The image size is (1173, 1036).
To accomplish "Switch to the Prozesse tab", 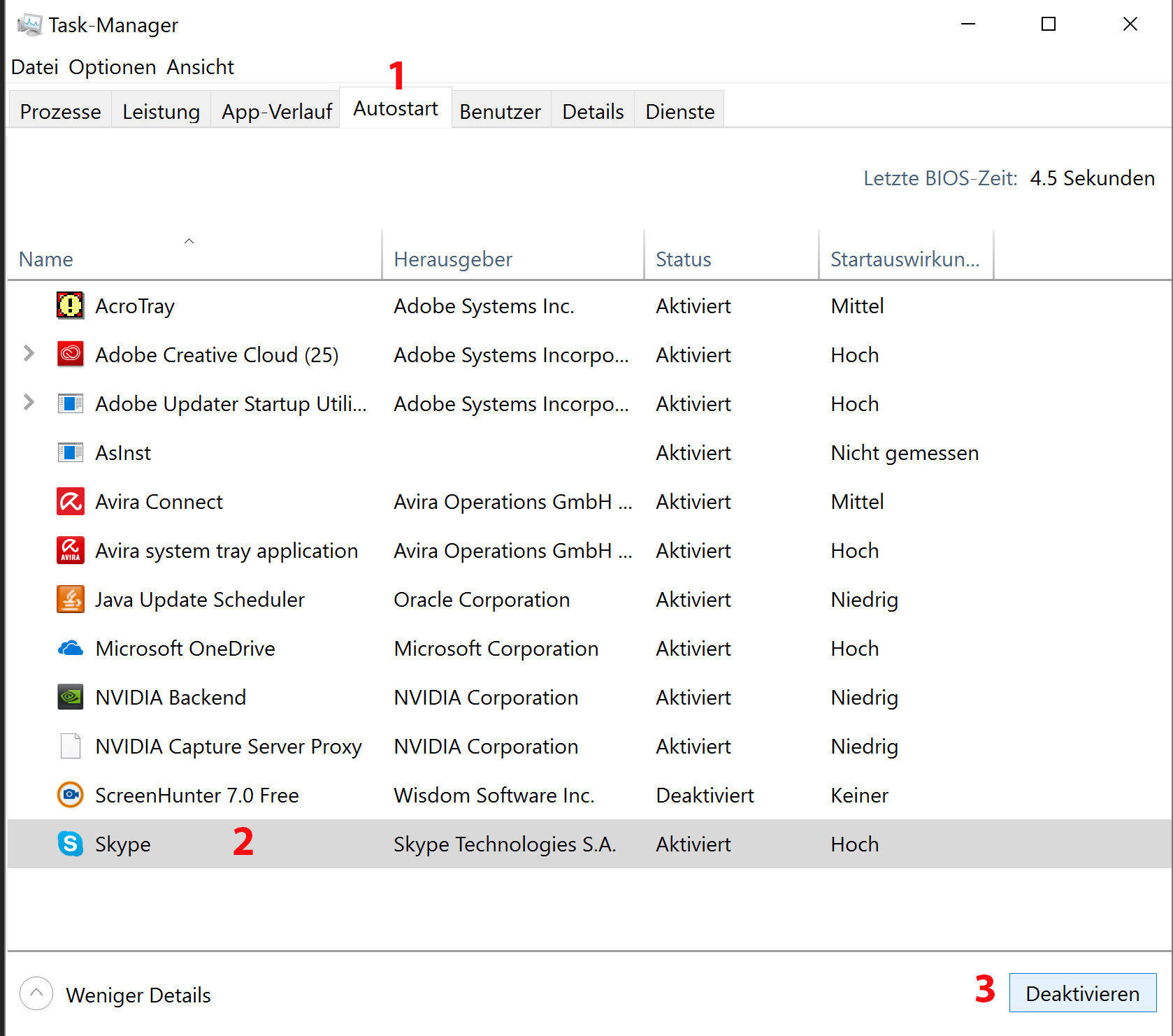I will (60, 112).
